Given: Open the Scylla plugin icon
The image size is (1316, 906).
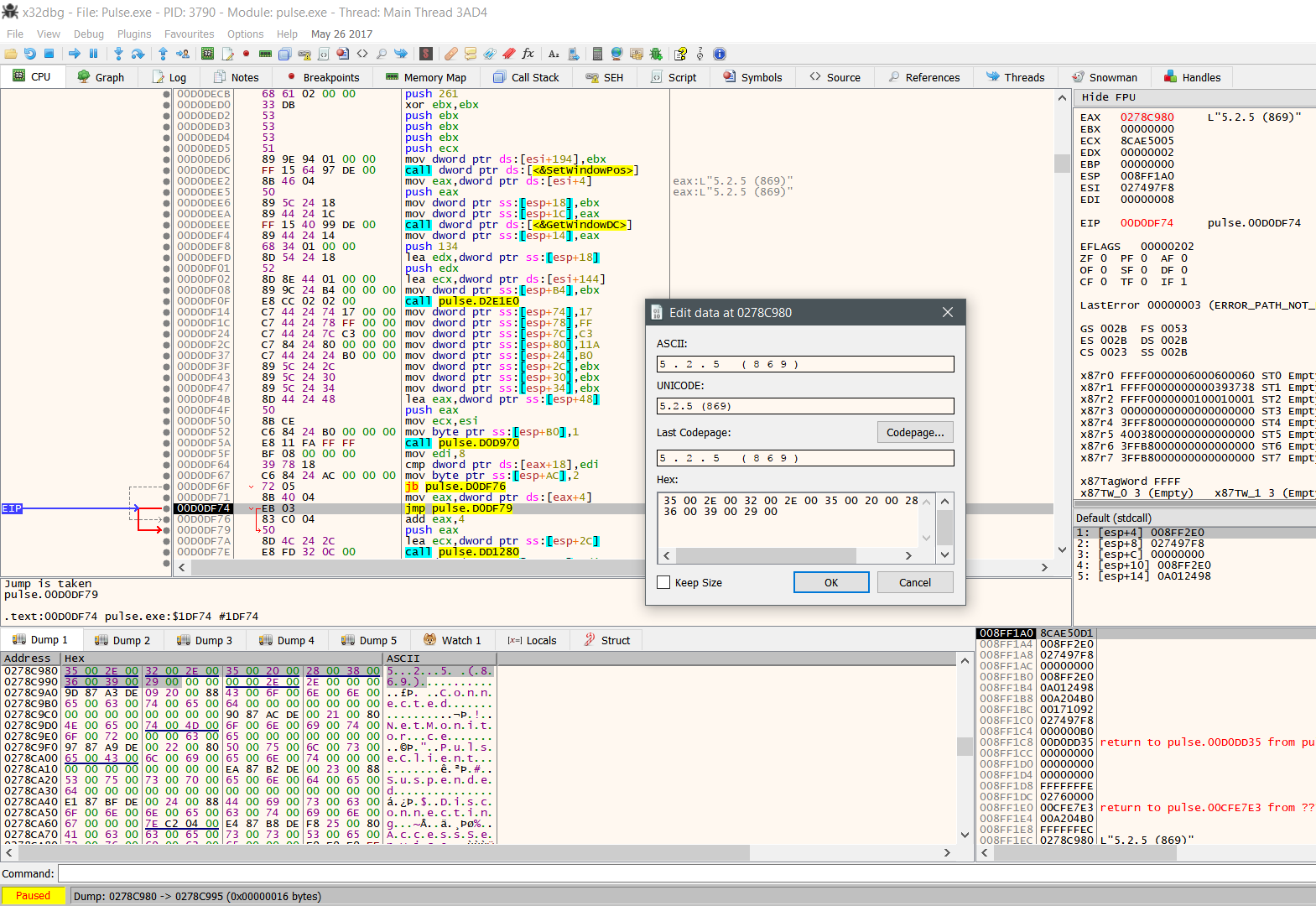Looking at the screenshot, I should point(426,54).
